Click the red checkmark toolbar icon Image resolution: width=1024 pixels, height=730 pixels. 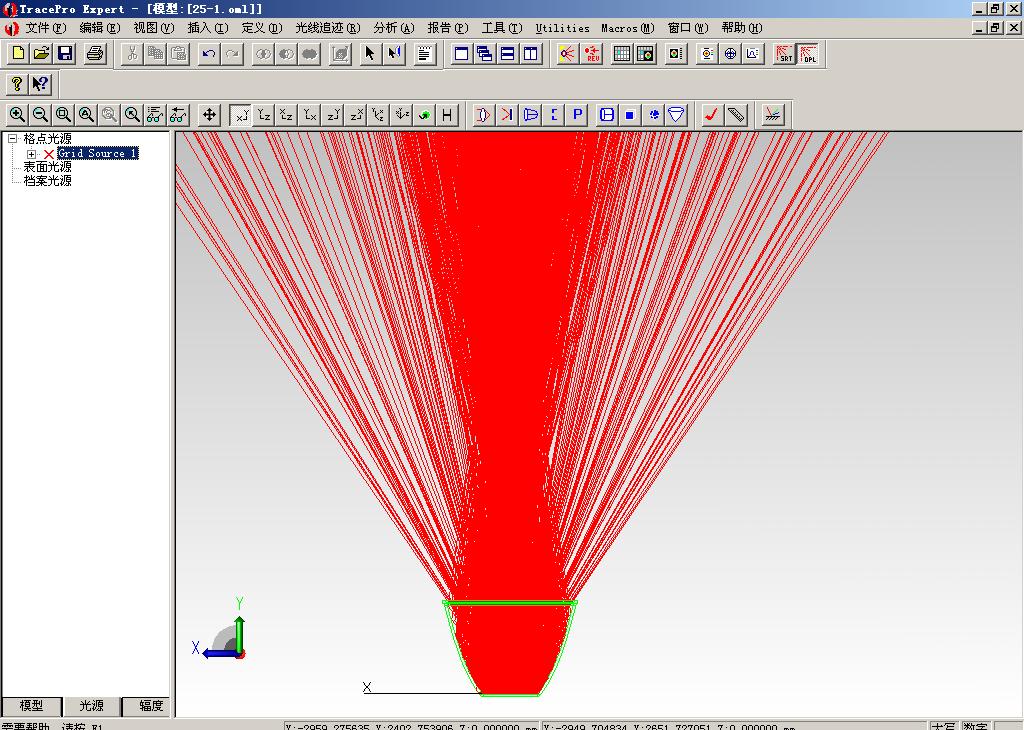click(x=711, y=115)
